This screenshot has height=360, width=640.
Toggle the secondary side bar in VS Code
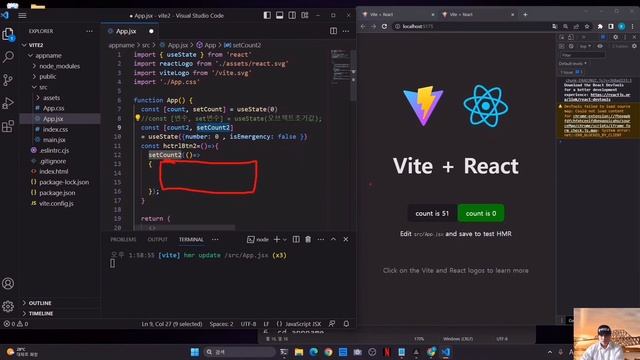[x=292, y=16]
